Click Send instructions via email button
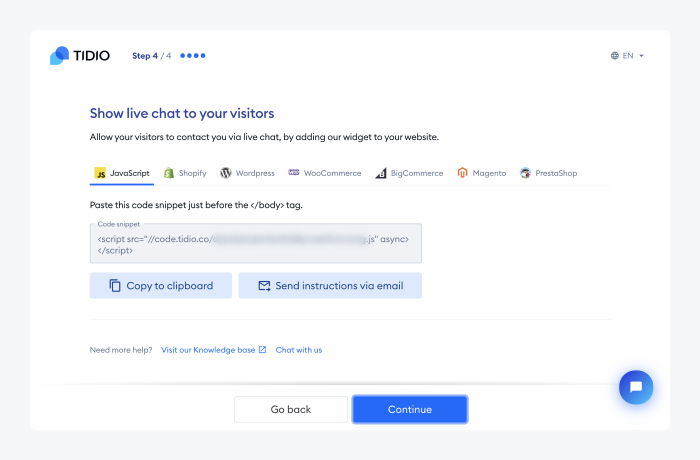700x460 pixels. point(330,285)
